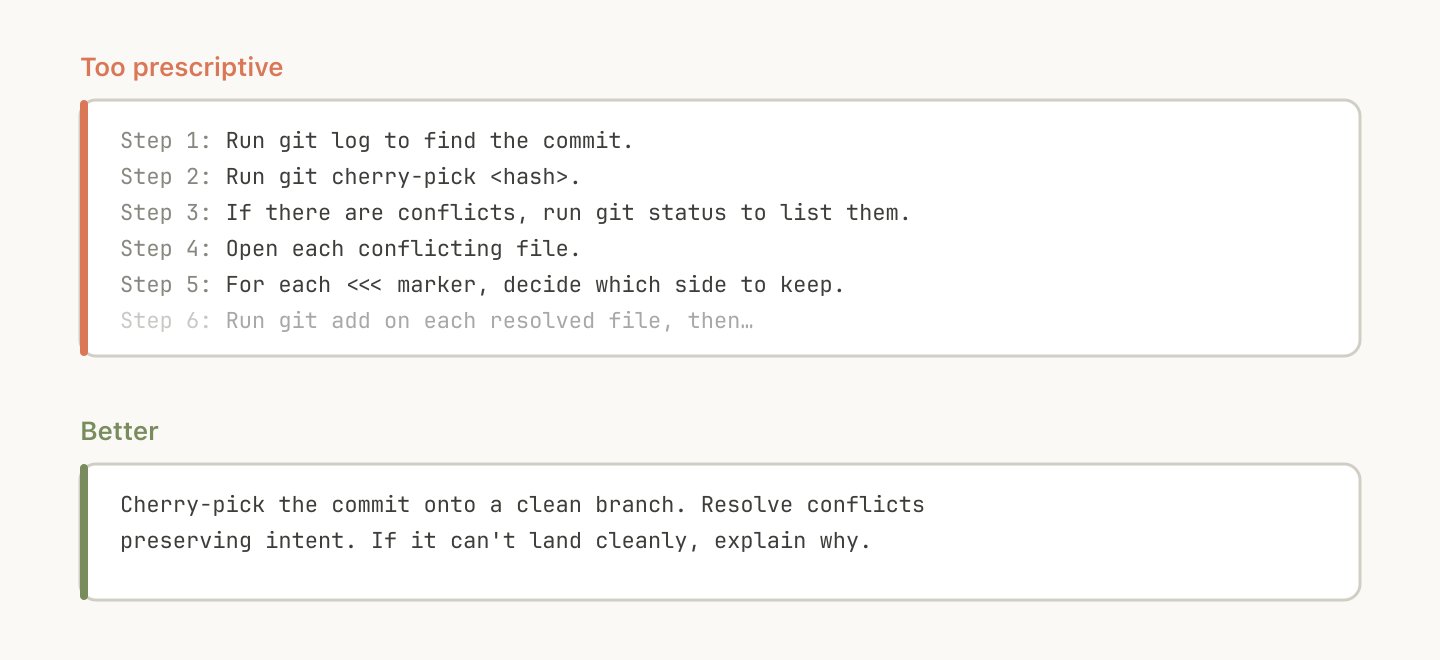Select "Open each conflicting file" line
1440x660 pixels.
(403, 249)
